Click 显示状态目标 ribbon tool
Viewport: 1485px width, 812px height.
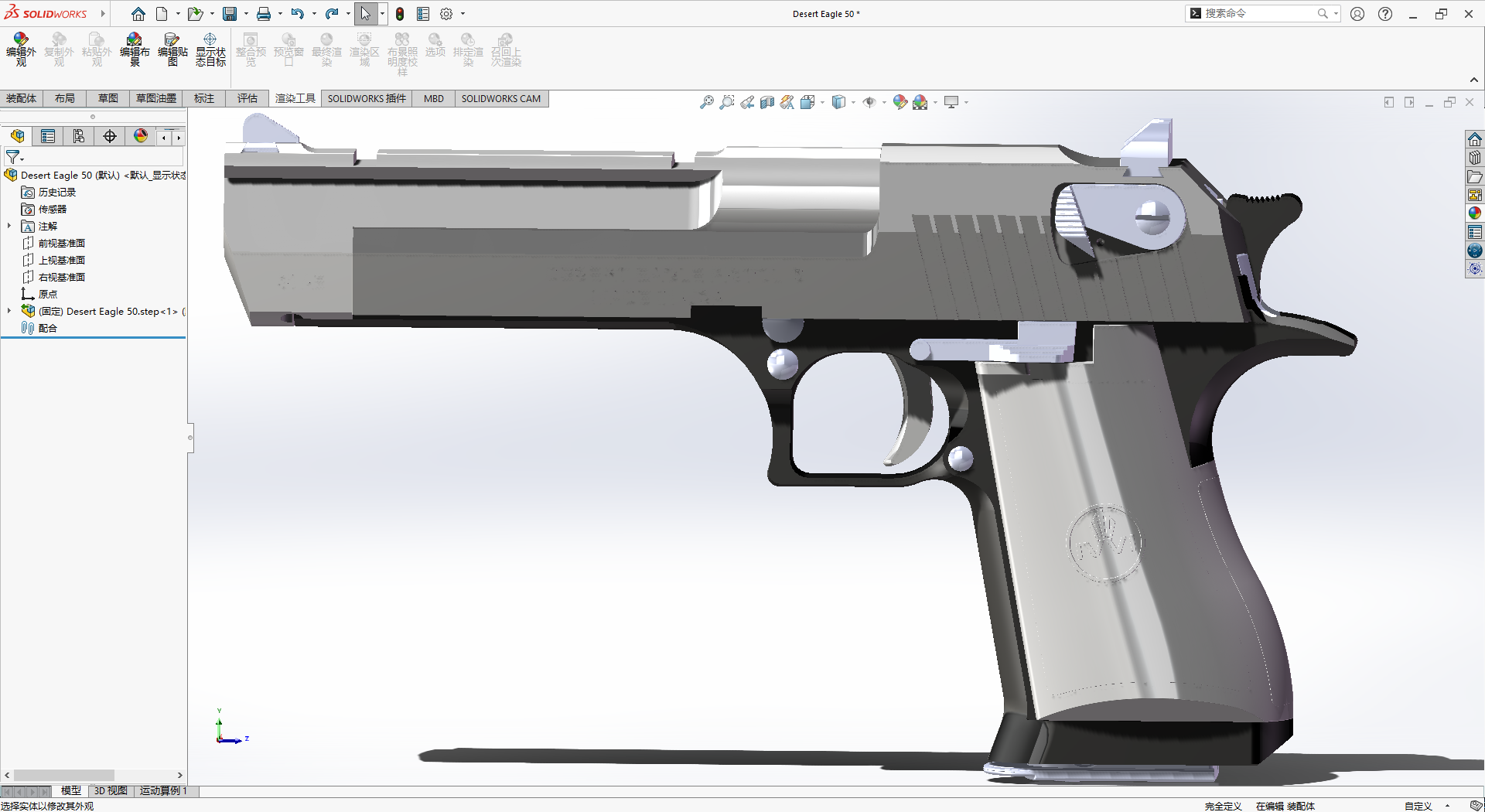tap(210, 50)
